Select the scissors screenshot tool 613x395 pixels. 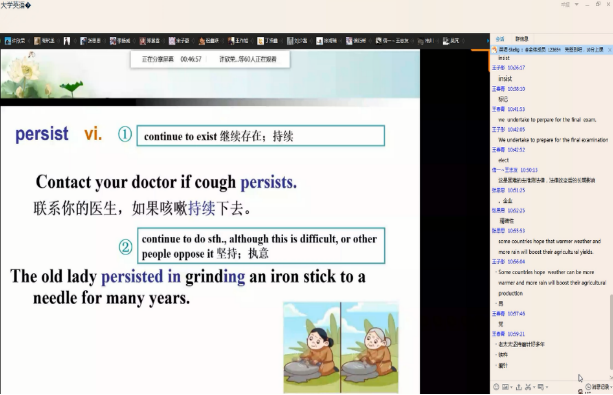[528, 387]
